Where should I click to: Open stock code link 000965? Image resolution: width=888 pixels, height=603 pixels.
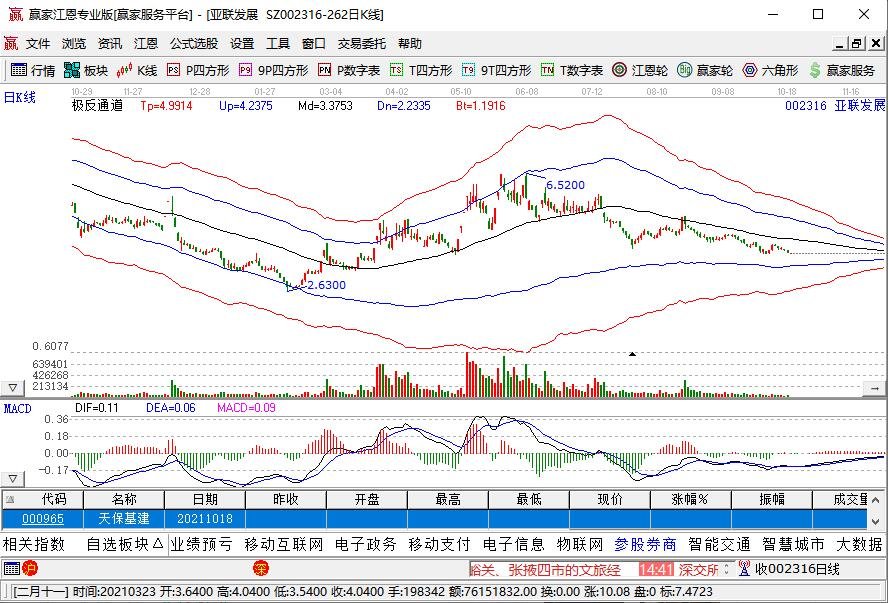[x=43, y=519]
